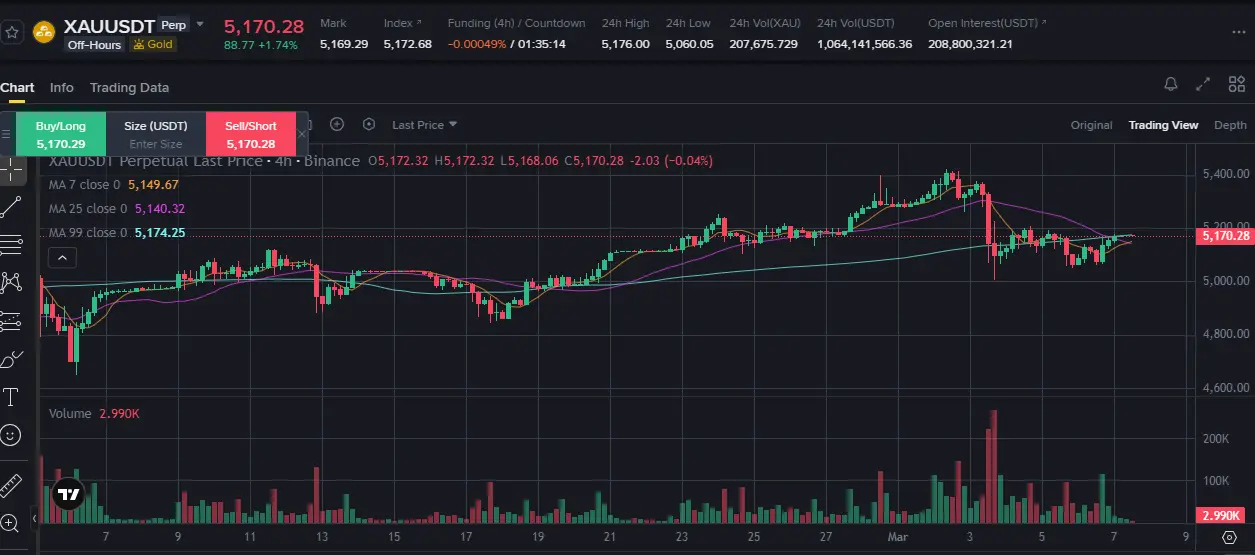The width and height of the screenshot is (1255, 555).
Task: Open the emoji sticker tool
Action: coord(12,435)
